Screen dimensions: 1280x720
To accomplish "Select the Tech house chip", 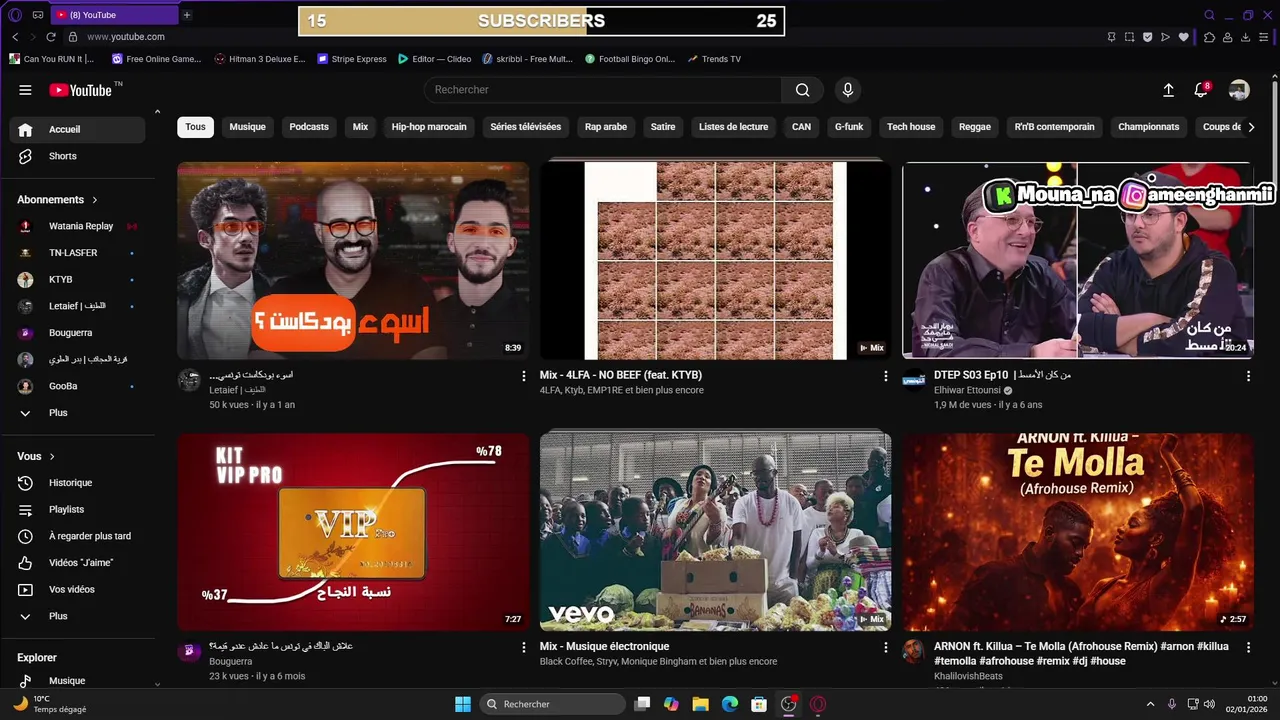I will 911,127.
